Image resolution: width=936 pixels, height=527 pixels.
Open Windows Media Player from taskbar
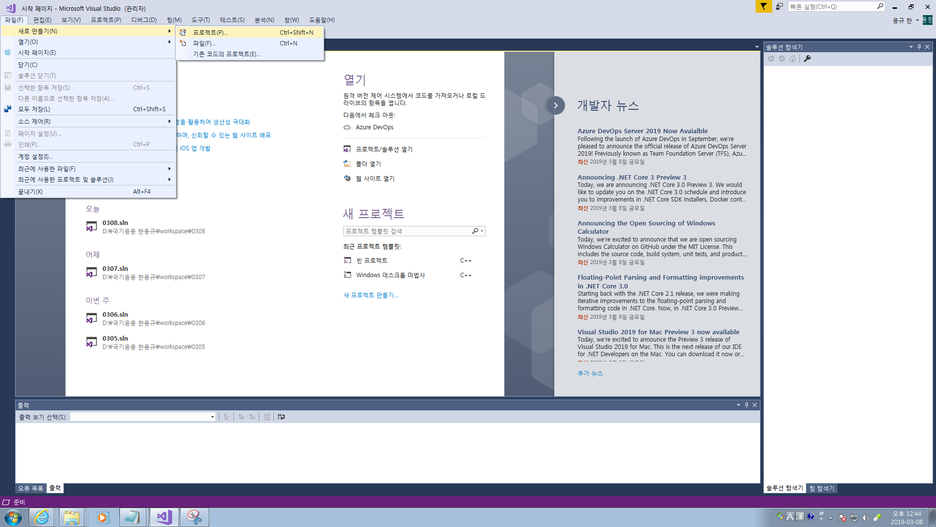(x=102, y=517)
